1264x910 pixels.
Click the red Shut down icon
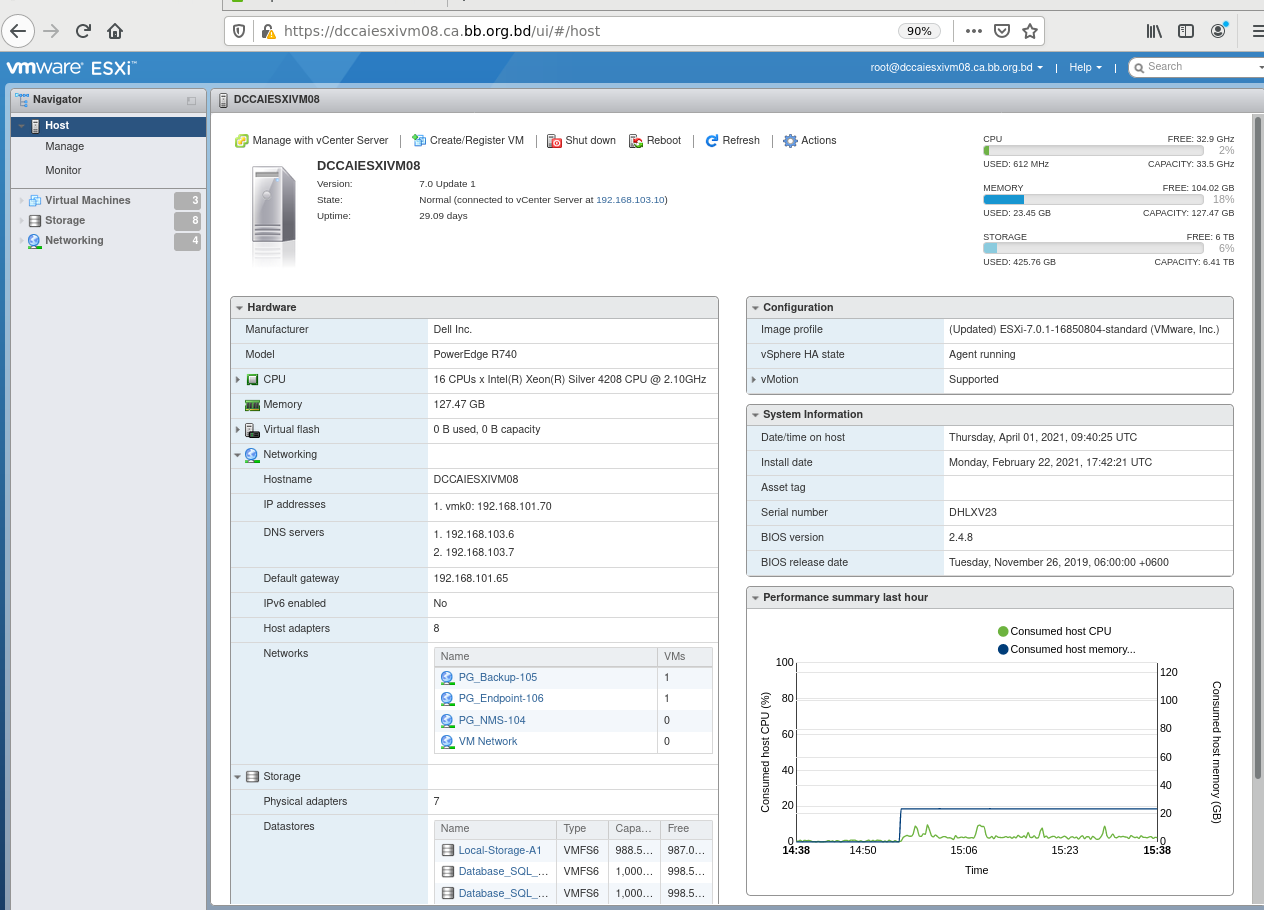[x=555, y=141]
